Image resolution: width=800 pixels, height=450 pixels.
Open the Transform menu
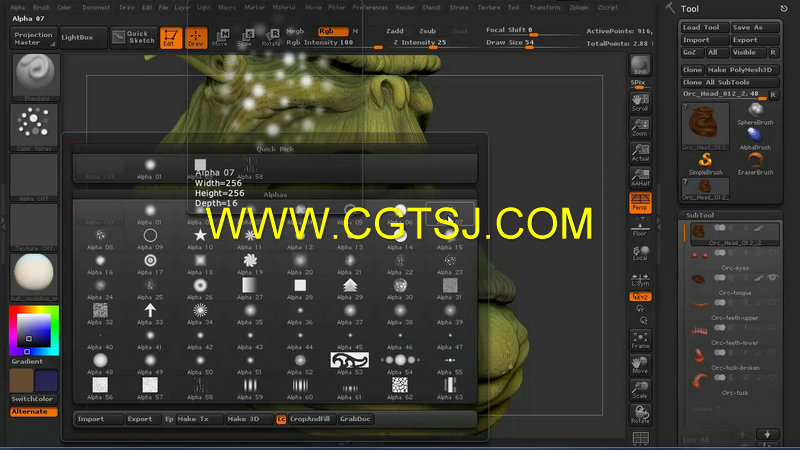point(545,8)
